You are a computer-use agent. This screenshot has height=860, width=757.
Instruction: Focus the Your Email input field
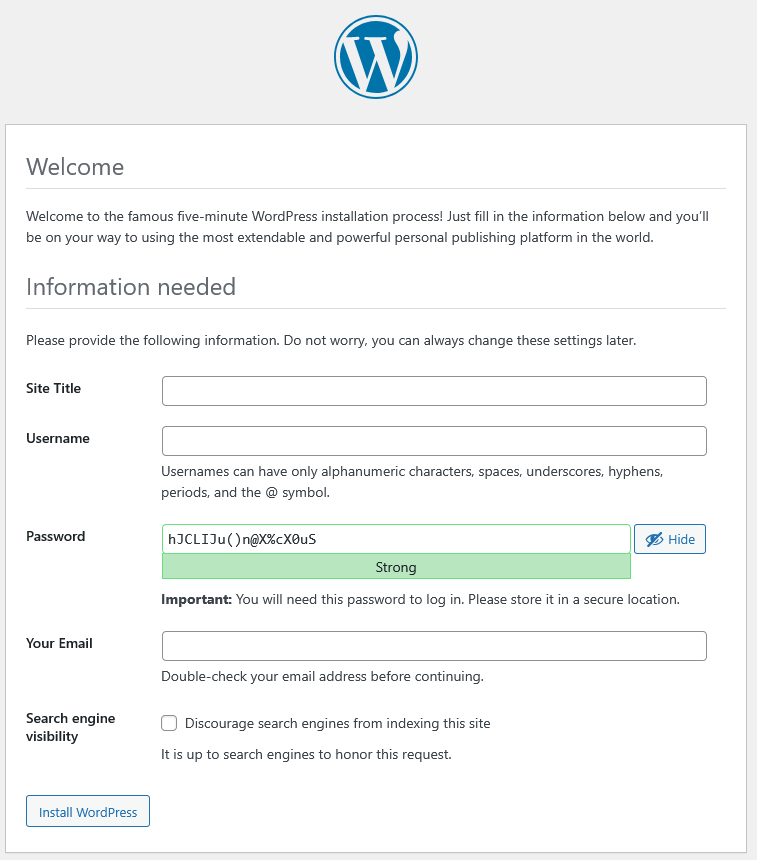click(434, 646)
